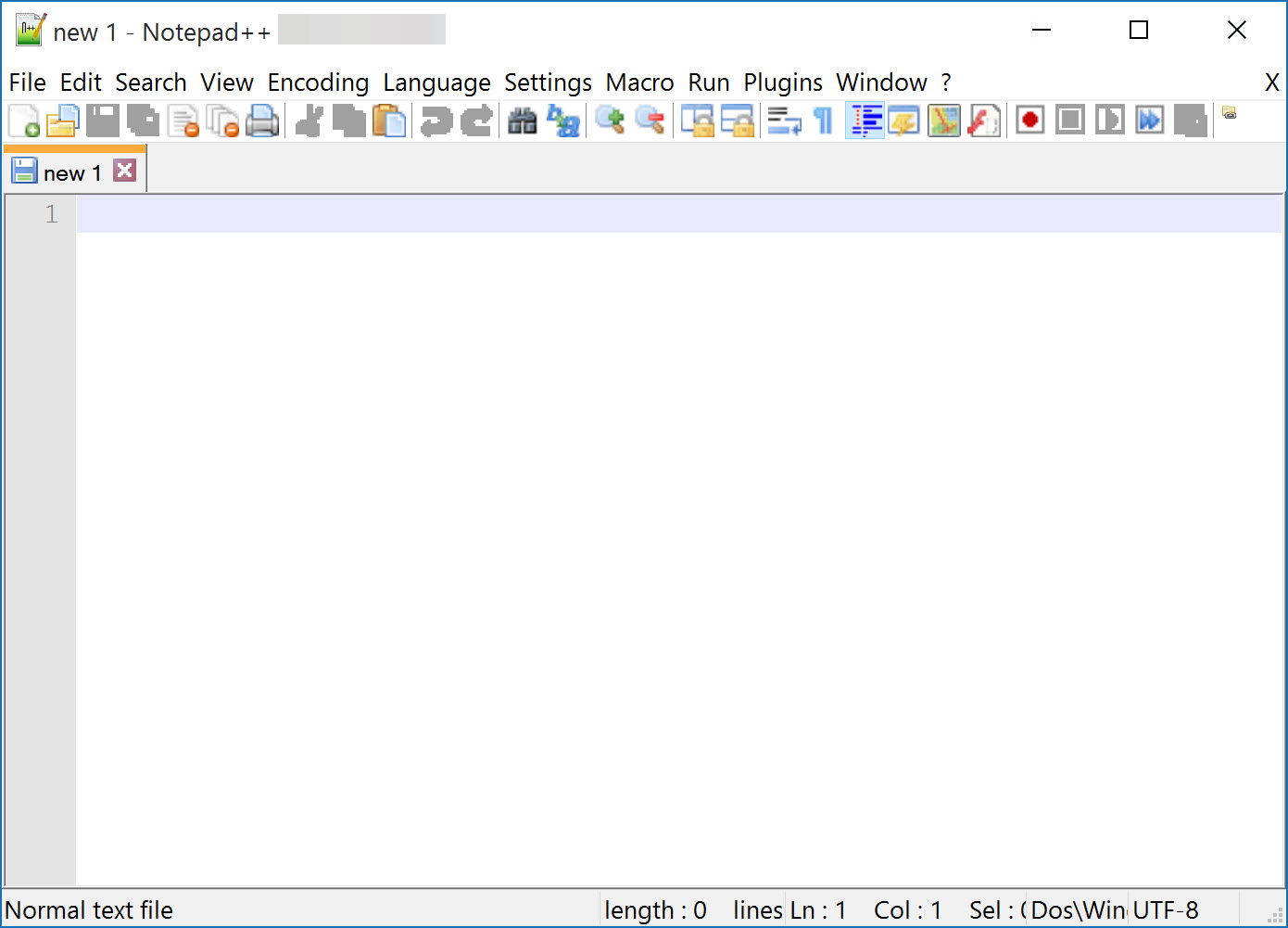Viewport: 1288px width, 928px height.
Task: Close the 'new 1' tab with red X
Action: point(125,171)
